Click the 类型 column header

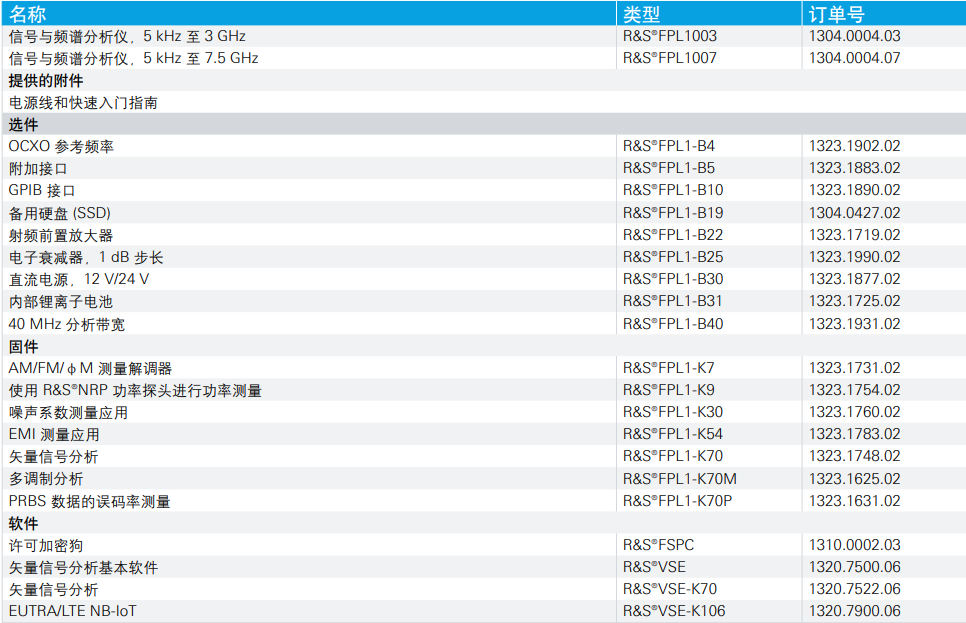[641, 14]
